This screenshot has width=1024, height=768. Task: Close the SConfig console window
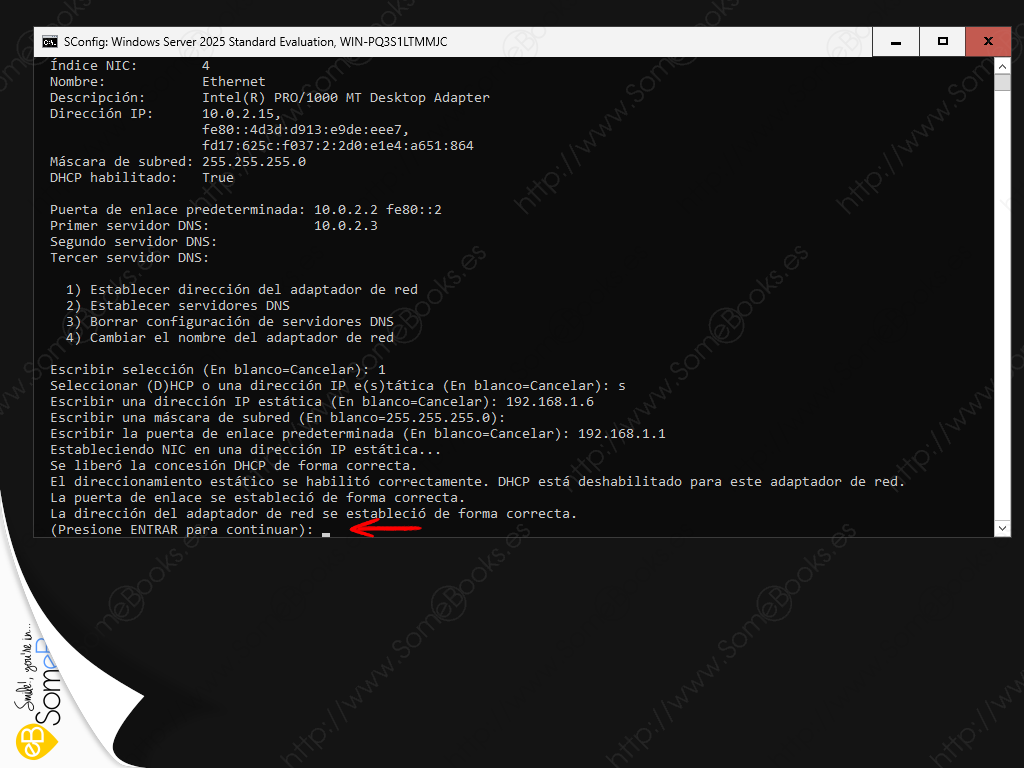tap(988, 42)
